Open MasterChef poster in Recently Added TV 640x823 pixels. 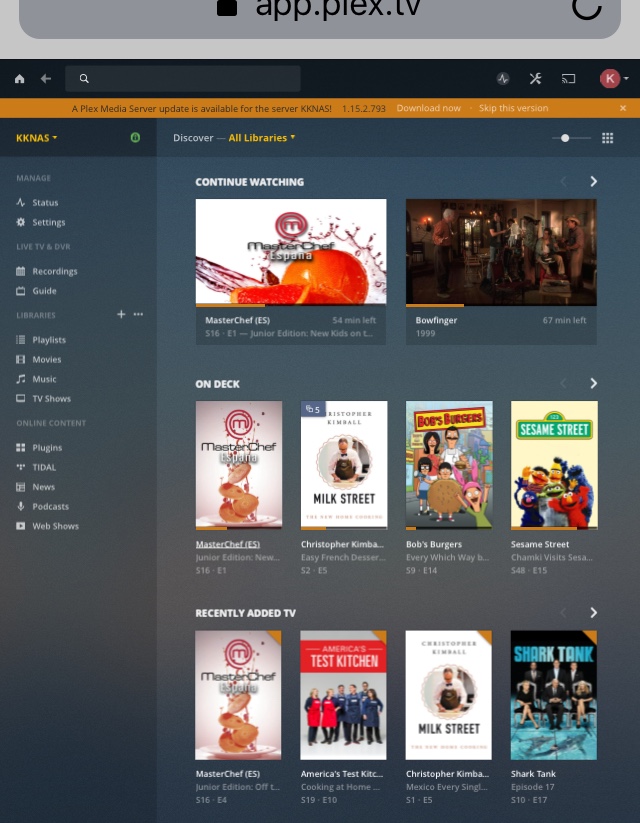(x=238, y=695)
